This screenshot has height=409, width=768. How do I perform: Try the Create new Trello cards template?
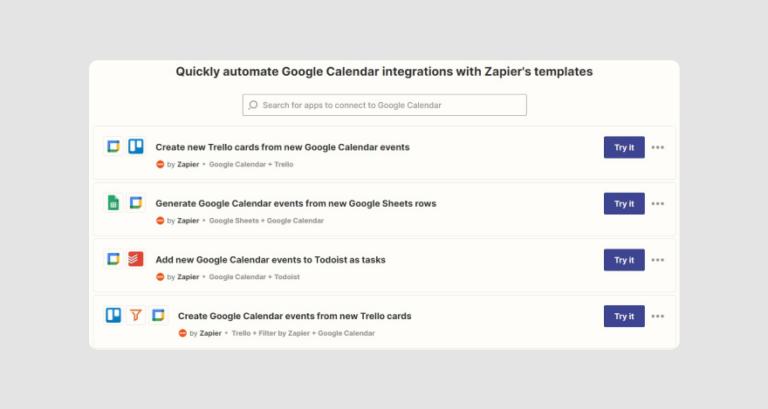pos(624,147)
